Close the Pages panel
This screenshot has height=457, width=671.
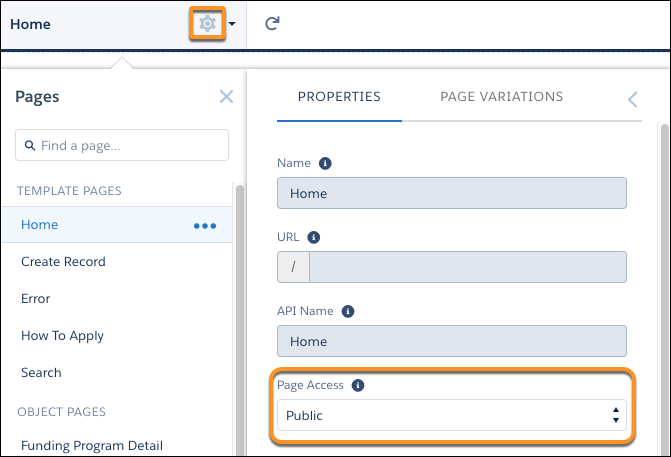pyautogui.click(x=226, y=97)
